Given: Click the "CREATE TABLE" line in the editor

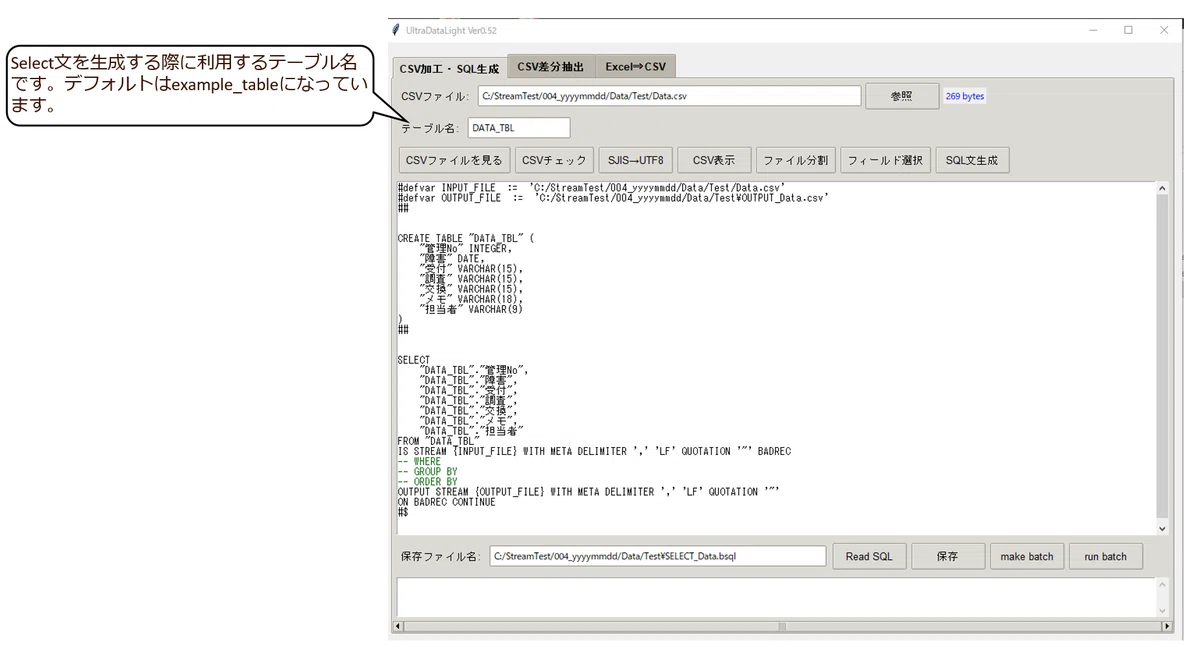Looking at the screenshot, I should click(x=467, y=238).
